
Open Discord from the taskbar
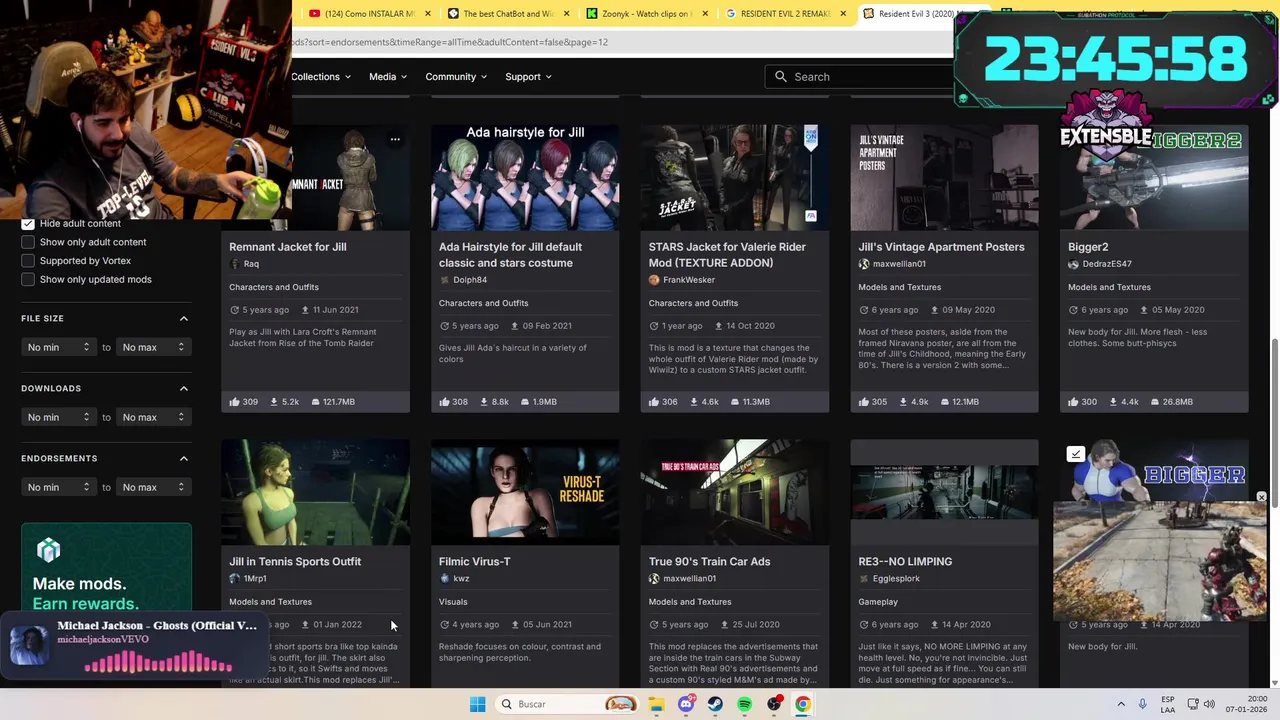[x=686, y=704]
